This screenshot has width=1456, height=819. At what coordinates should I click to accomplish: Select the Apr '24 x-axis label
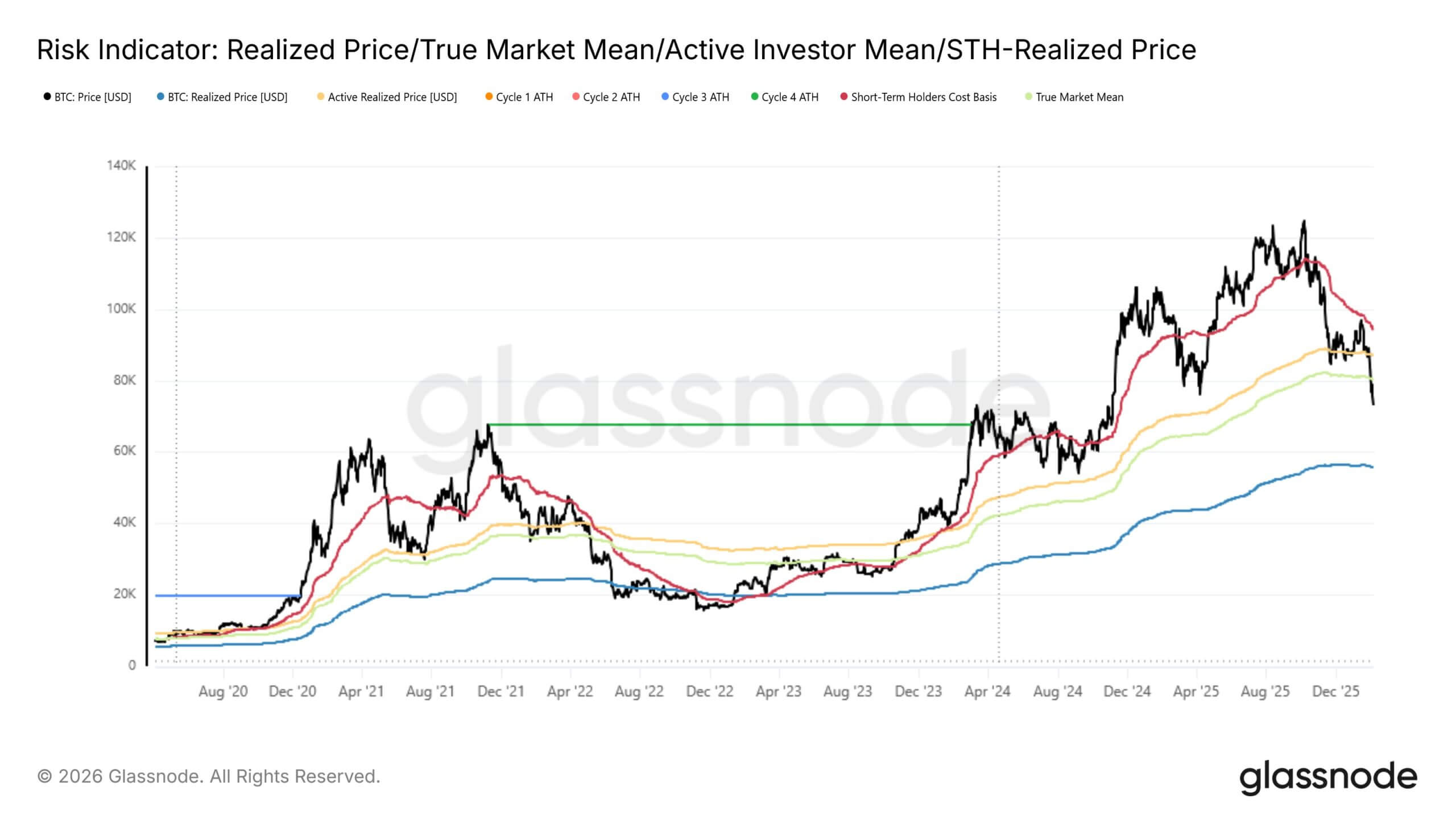coord(987,692)
